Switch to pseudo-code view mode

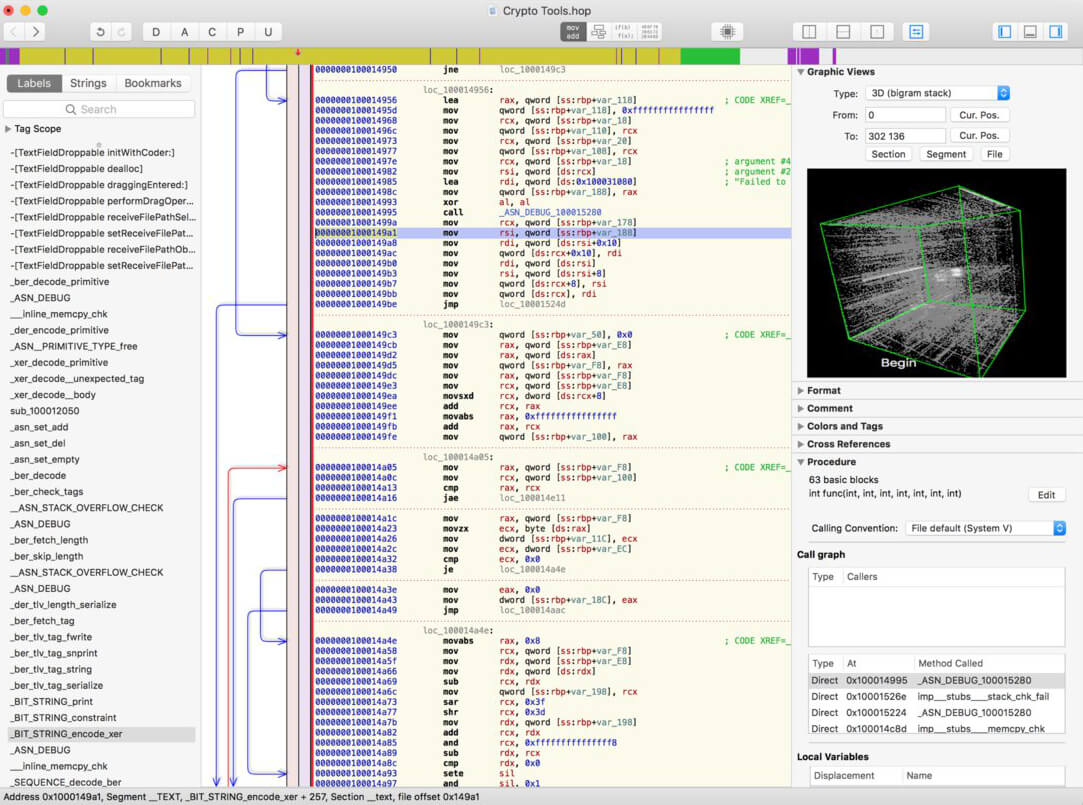click(x=624, y=32)
